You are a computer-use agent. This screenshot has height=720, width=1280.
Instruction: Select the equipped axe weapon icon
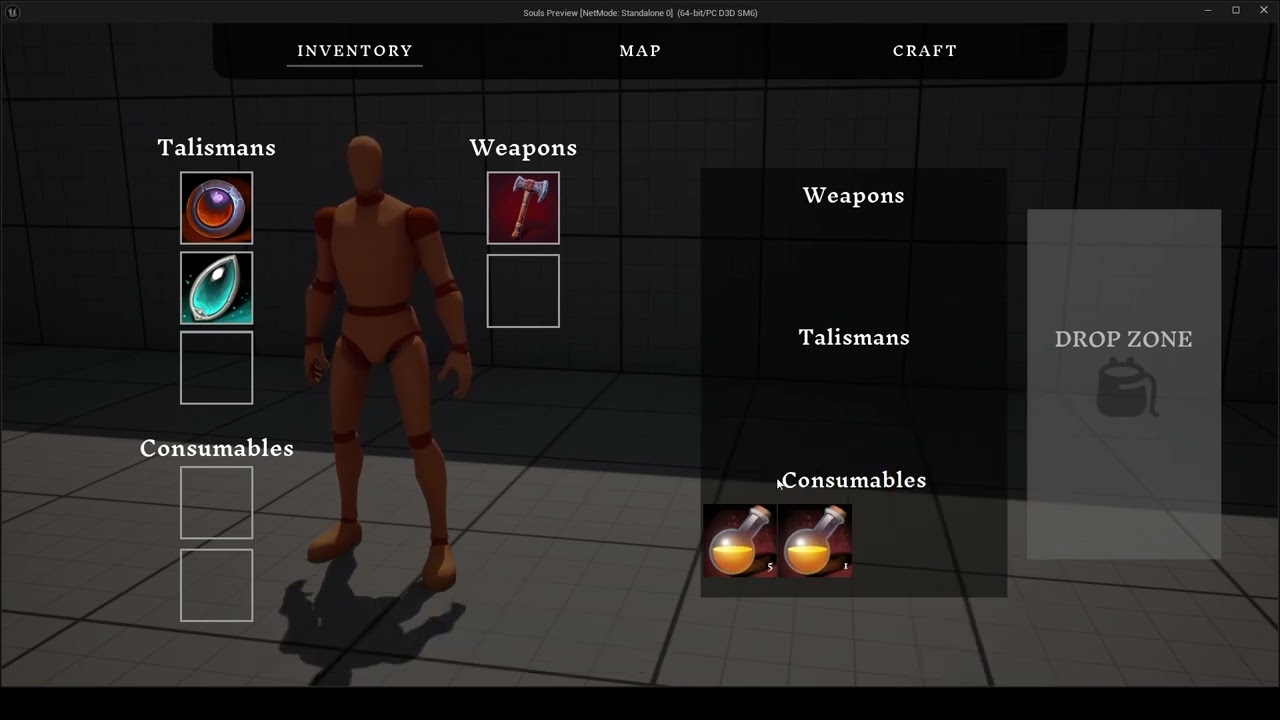[x=523, y=208]
